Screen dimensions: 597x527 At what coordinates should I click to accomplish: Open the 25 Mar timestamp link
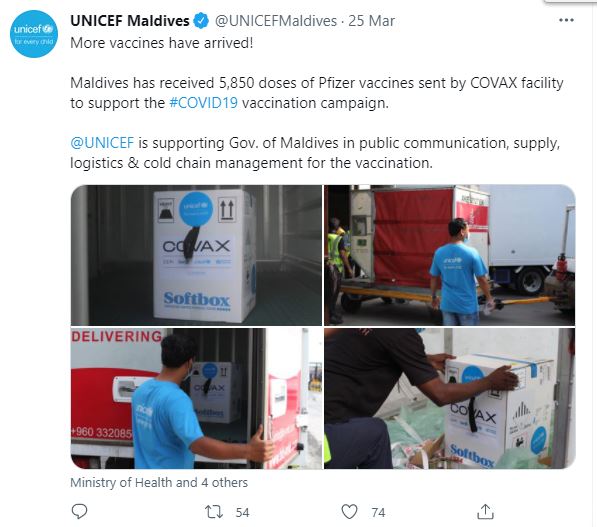[x=371, y=21]
